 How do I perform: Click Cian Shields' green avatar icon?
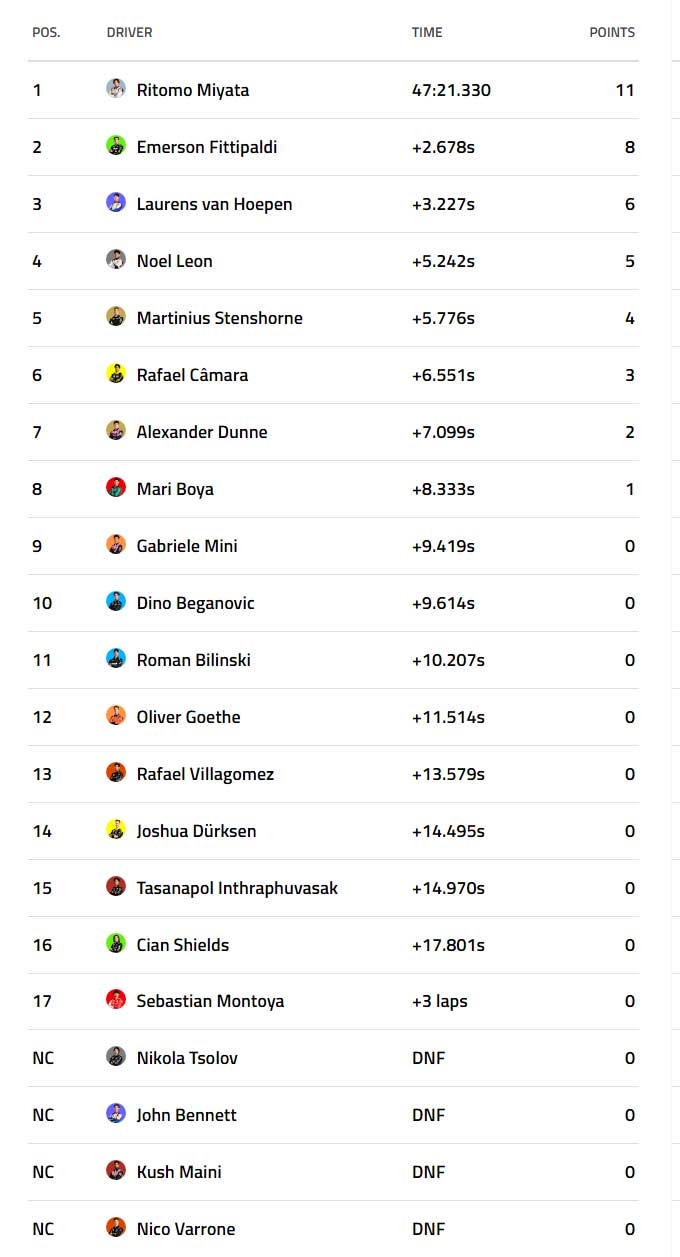click(x=116, y=943)
